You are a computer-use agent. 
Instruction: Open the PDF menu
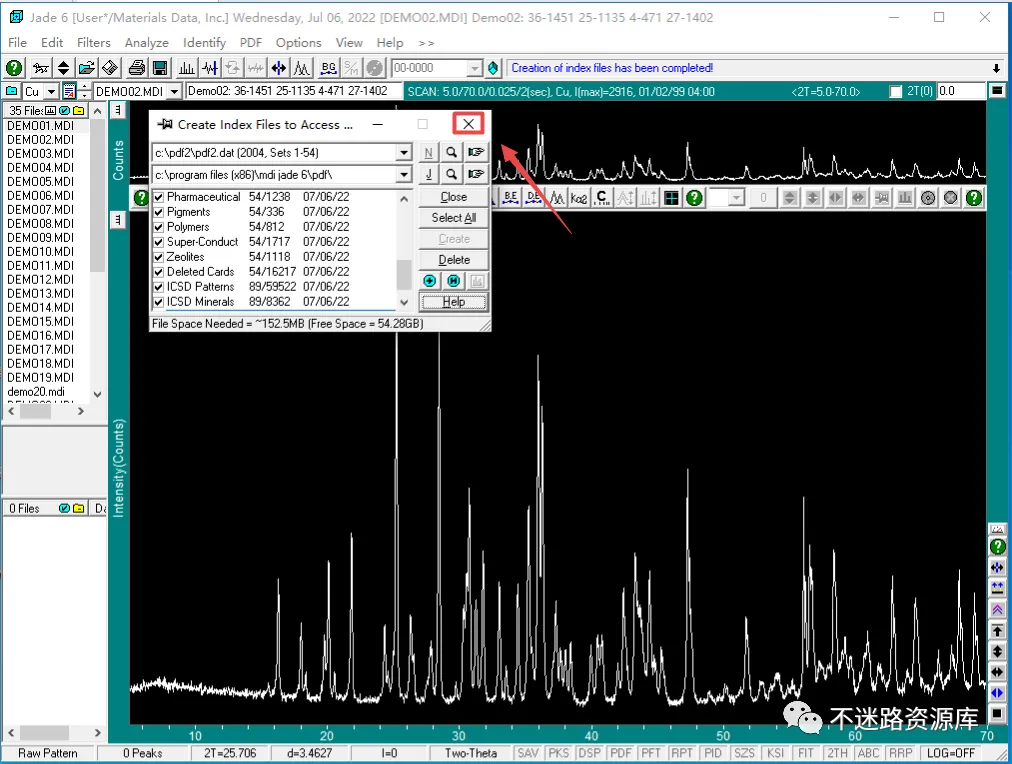(250, 43)
